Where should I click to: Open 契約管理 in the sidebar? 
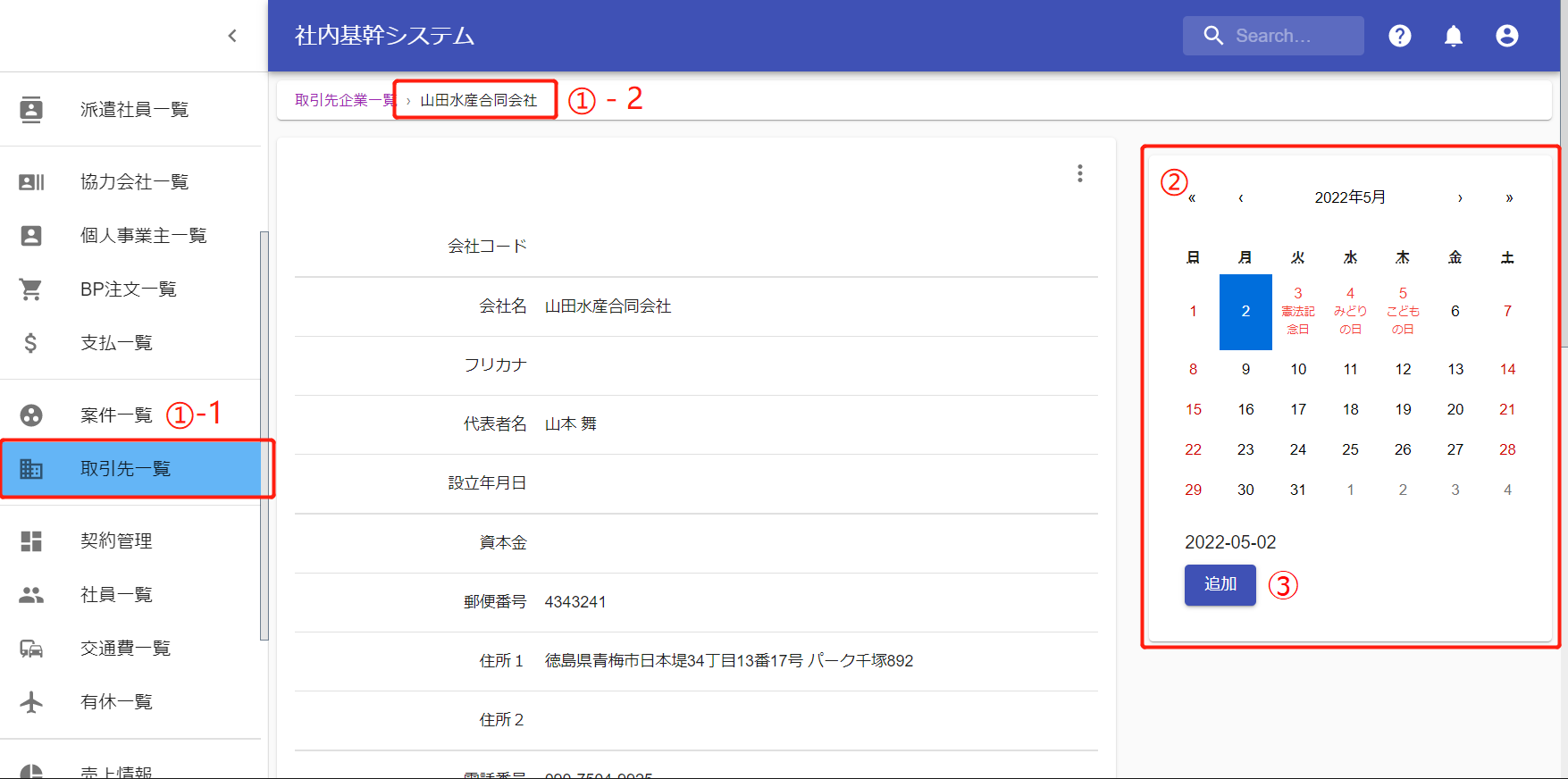point(116,541)
